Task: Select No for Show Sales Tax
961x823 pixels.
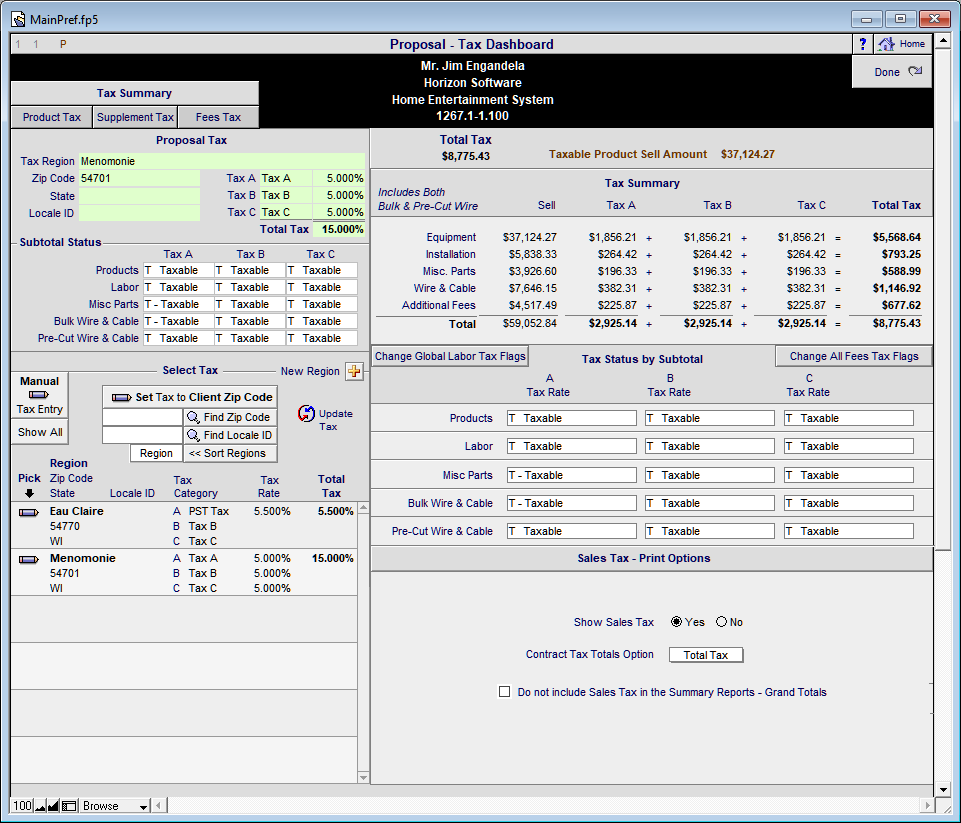Action: pos(721,622)
